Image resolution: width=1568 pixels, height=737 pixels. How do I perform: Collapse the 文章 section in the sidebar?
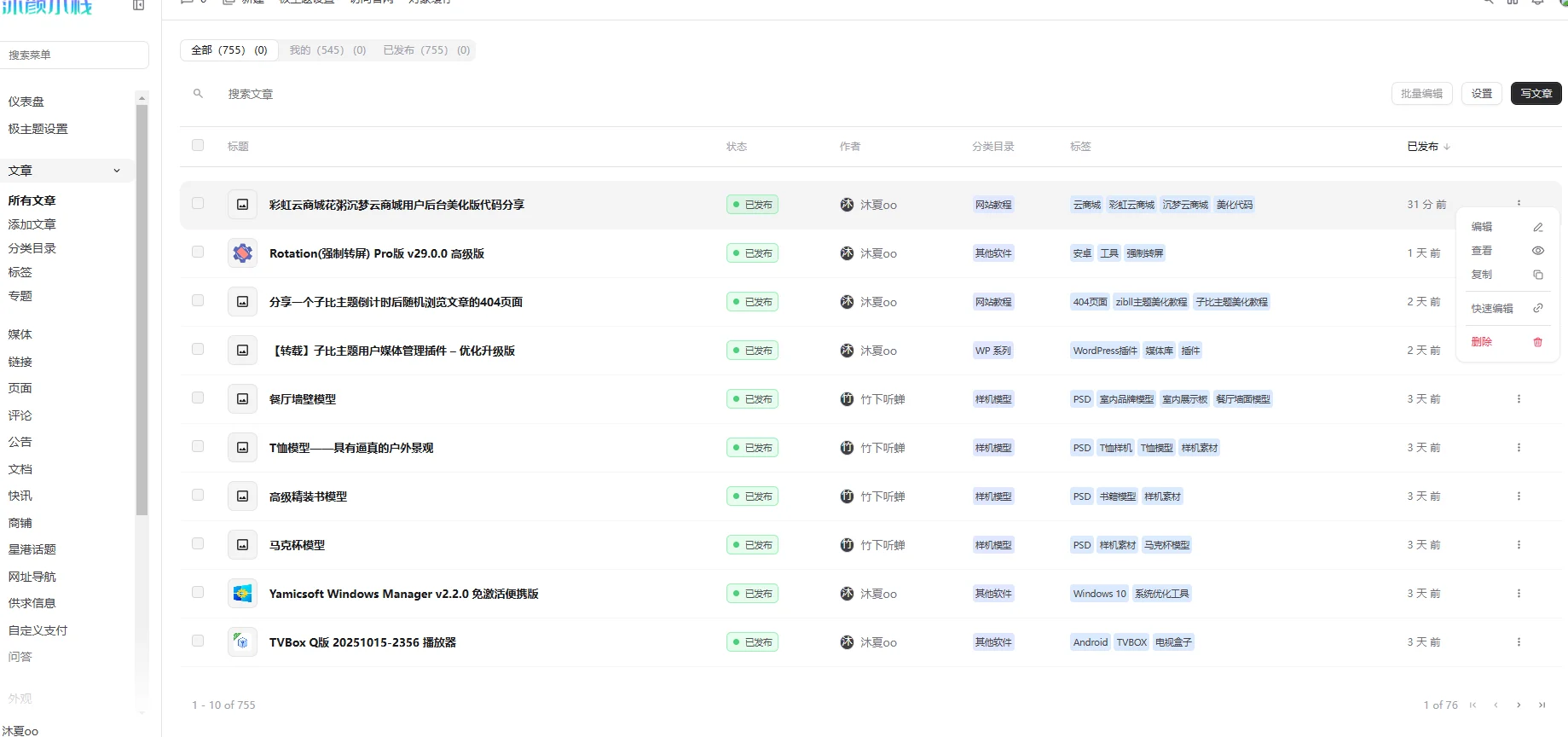pyautogui.click(x=117, y=171)
